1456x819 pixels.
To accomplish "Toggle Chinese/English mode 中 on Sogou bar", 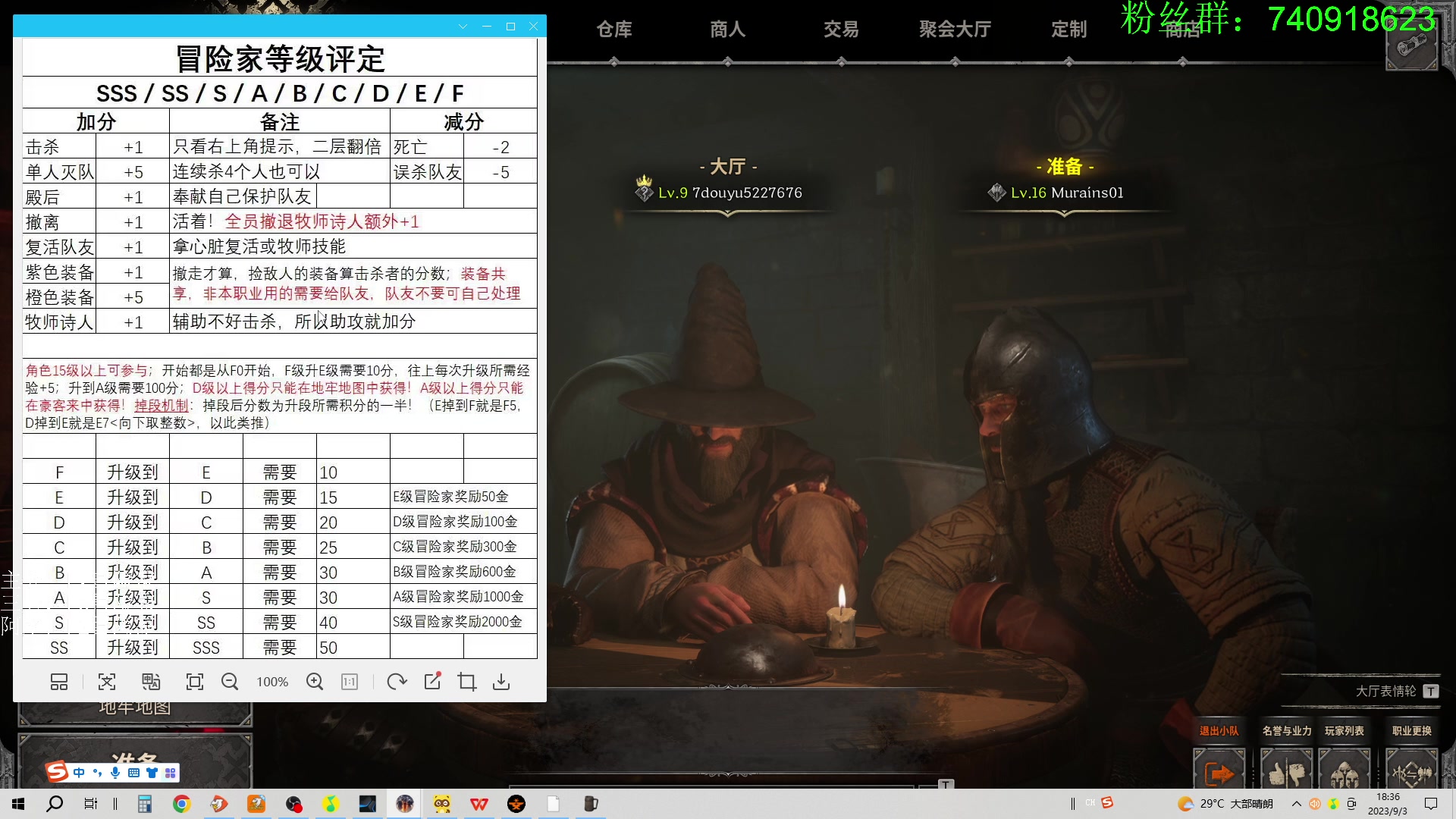I will pyautogui.click(x=79, y=773).
